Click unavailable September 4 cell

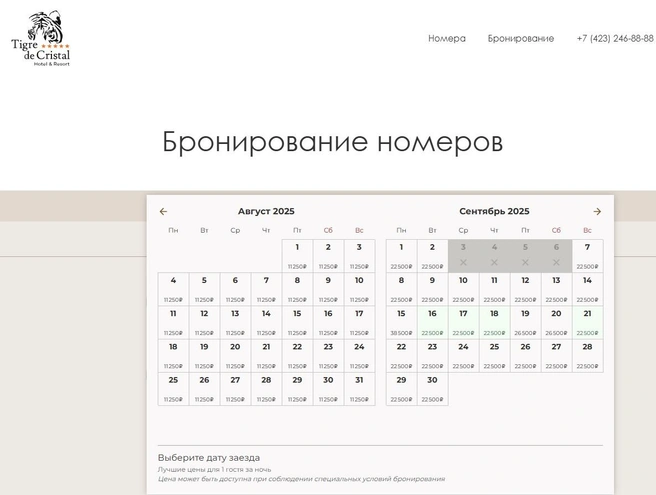495,256
